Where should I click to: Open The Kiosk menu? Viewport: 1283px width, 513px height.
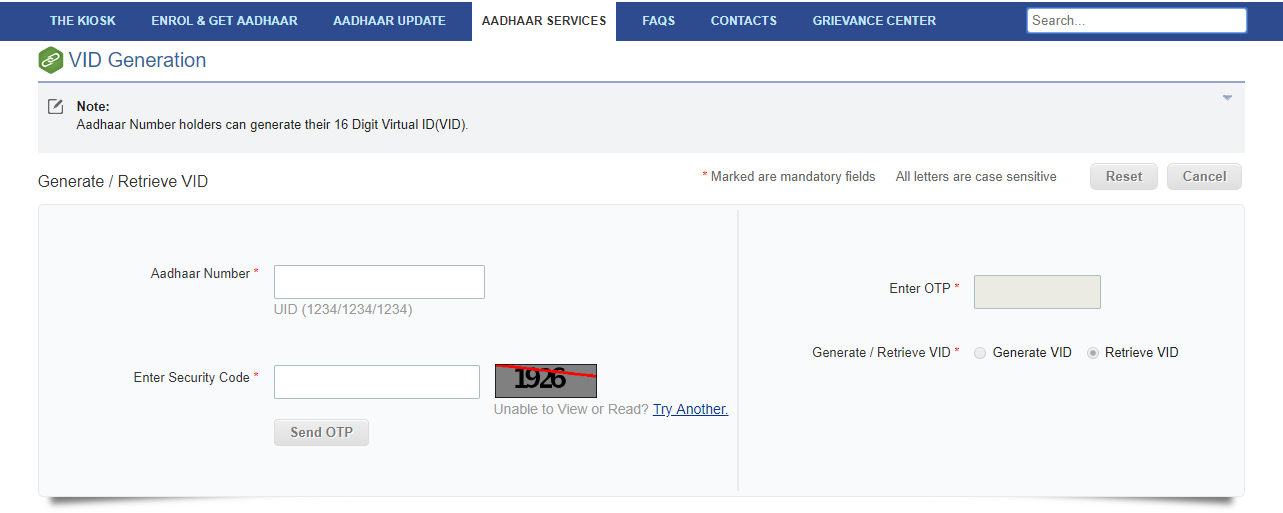[x=83, y=21]
